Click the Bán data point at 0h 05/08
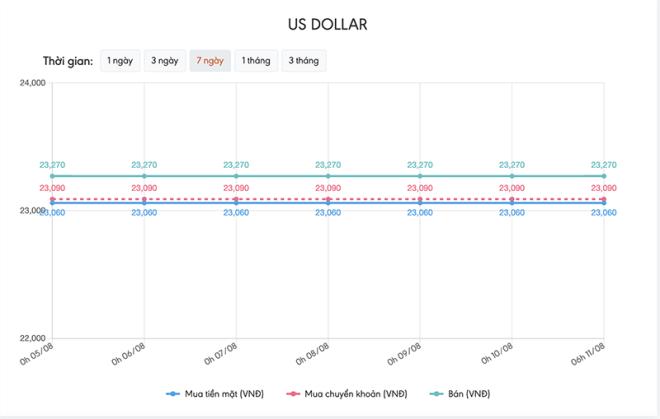Image resolution: width=660 pixels, height=419 pixels. click(52, 176)
